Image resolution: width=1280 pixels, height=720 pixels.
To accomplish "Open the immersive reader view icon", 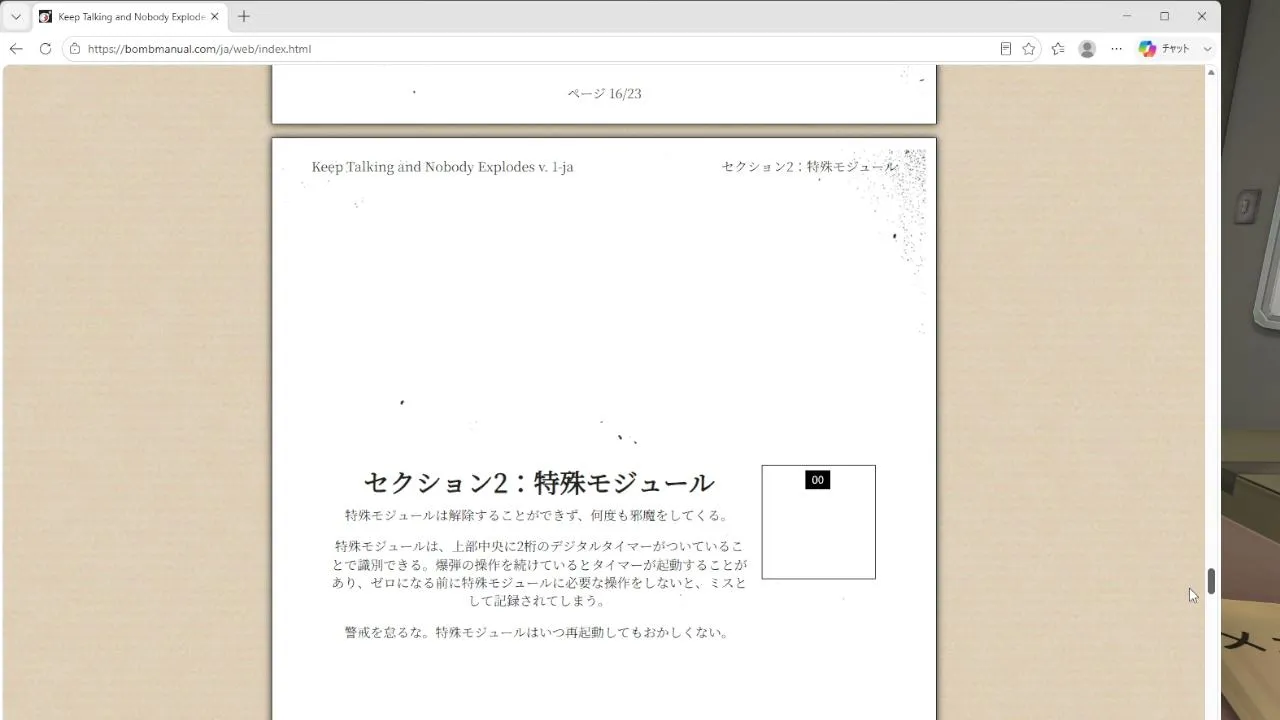I will pyautogui.click(x=1006, y=49).
